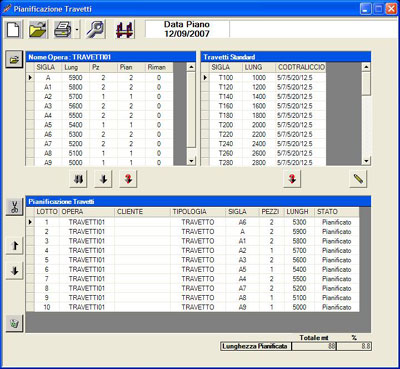Click Lung column header in Nome Opera table
400x369 pixels.
coord(76,67)
